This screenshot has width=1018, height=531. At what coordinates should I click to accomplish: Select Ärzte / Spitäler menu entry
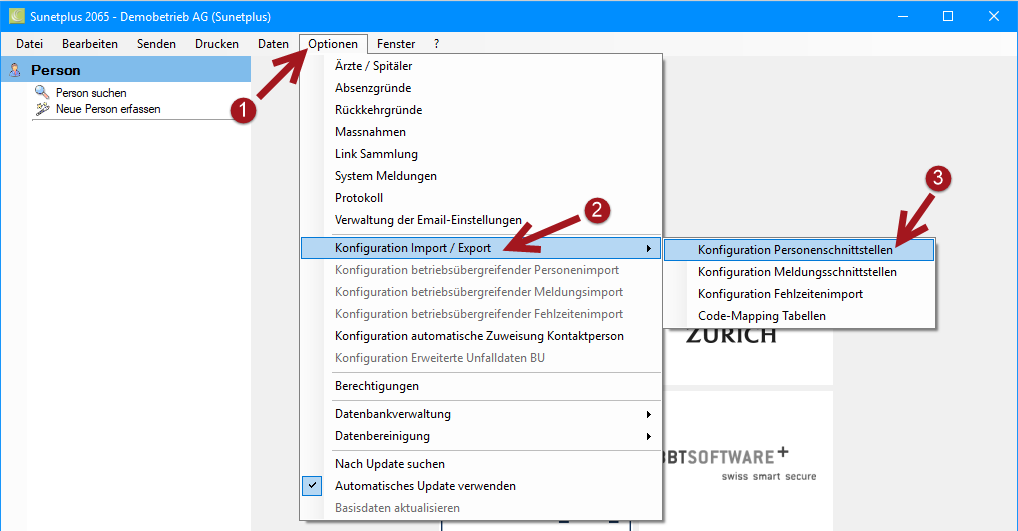click(x=481, y=66)
